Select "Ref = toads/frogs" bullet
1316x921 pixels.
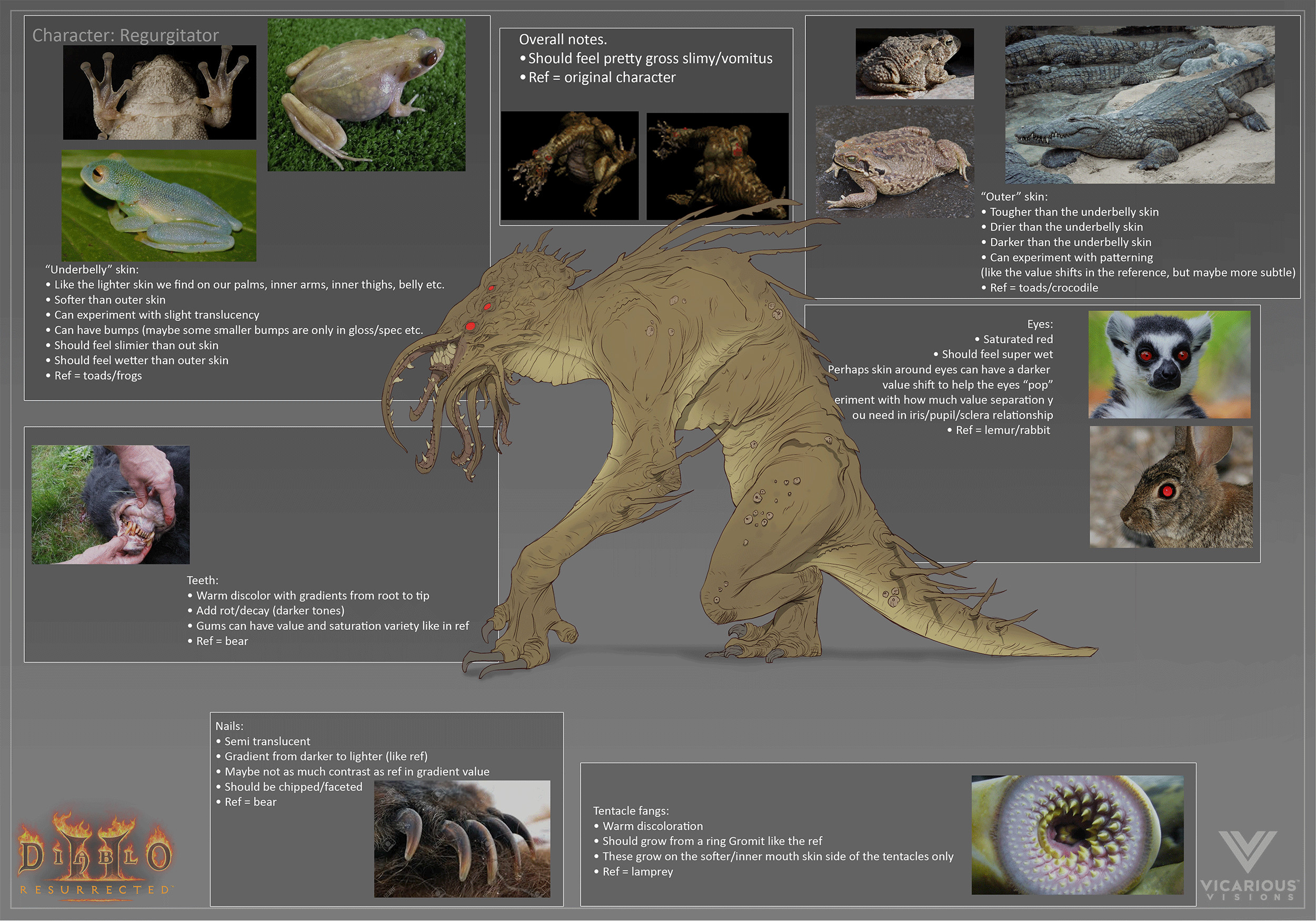tap(93, 375)
